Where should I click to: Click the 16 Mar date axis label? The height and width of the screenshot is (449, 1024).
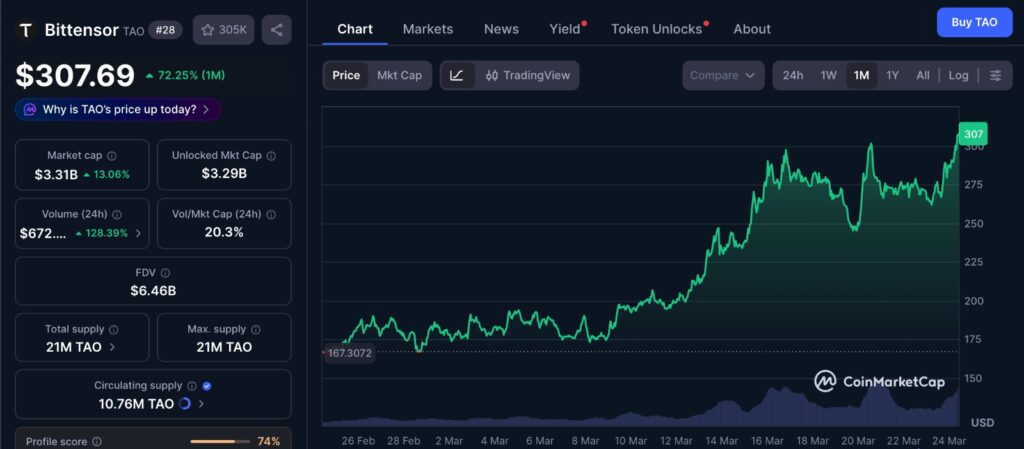767,441
